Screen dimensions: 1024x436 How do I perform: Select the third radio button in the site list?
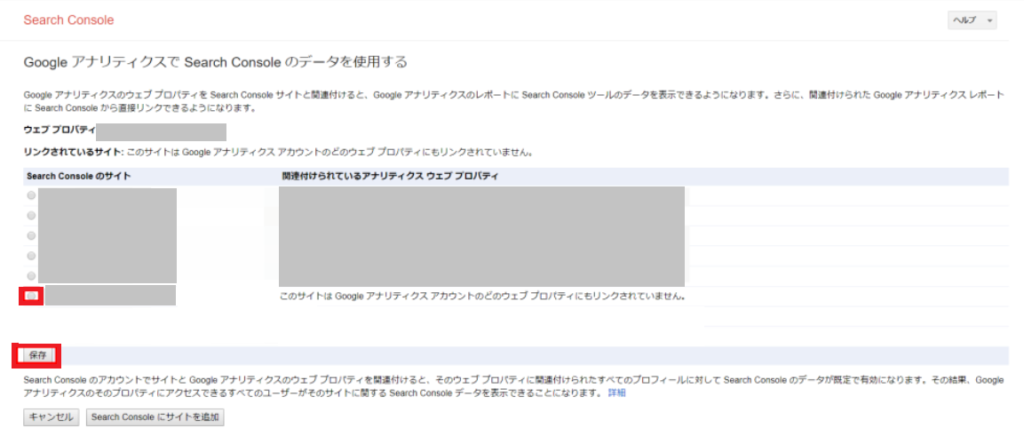pos(31,235)
